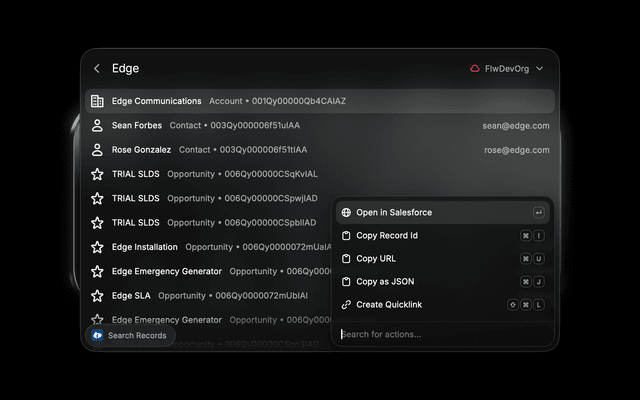Click the star icon for TRIAL SLDS 006Qy00000CSpwjIAD
Image resolution: width=640 pixels, height=400 pixels.
tap(97, 199)
